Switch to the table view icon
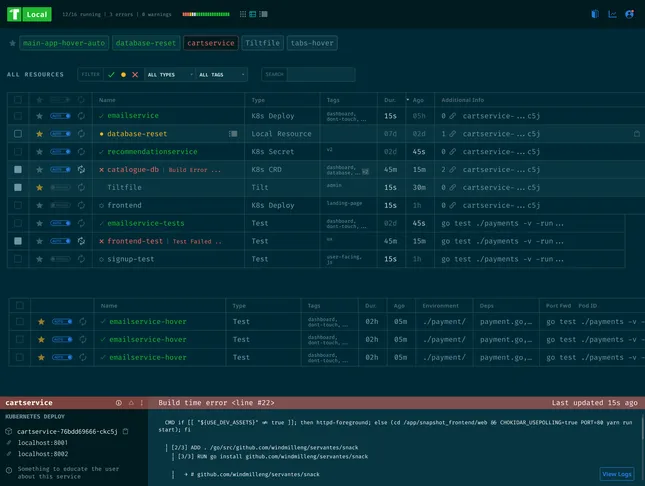The width and height of the screenshot is (645, 486). click(x=253, y=14)
